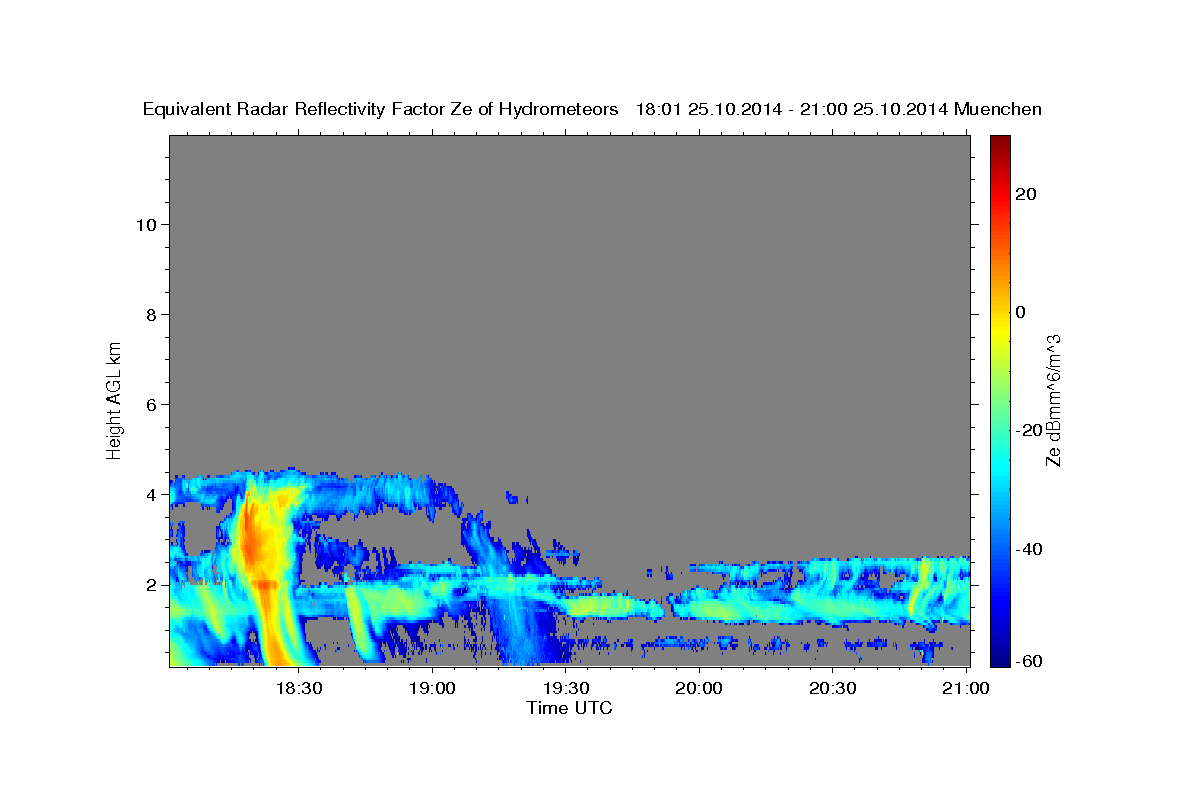Click the '19:00' time tick label

[432, 688]
